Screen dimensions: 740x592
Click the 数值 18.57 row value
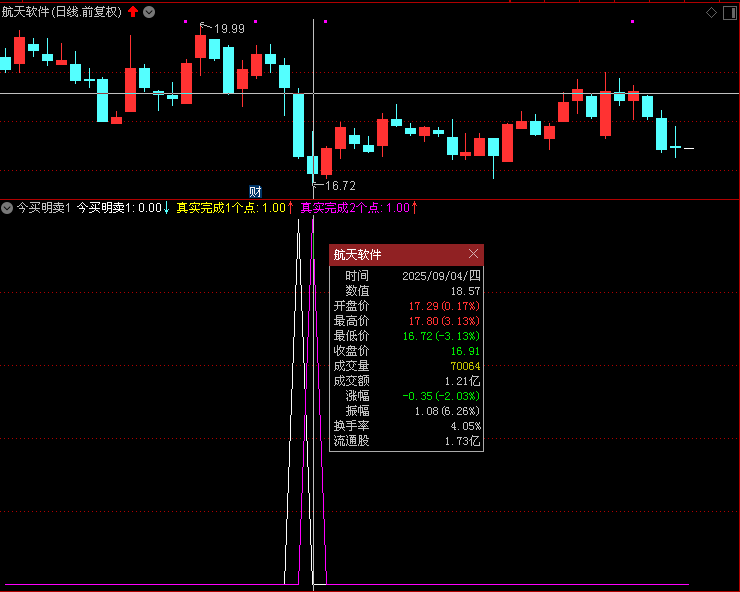coord(465,291)
